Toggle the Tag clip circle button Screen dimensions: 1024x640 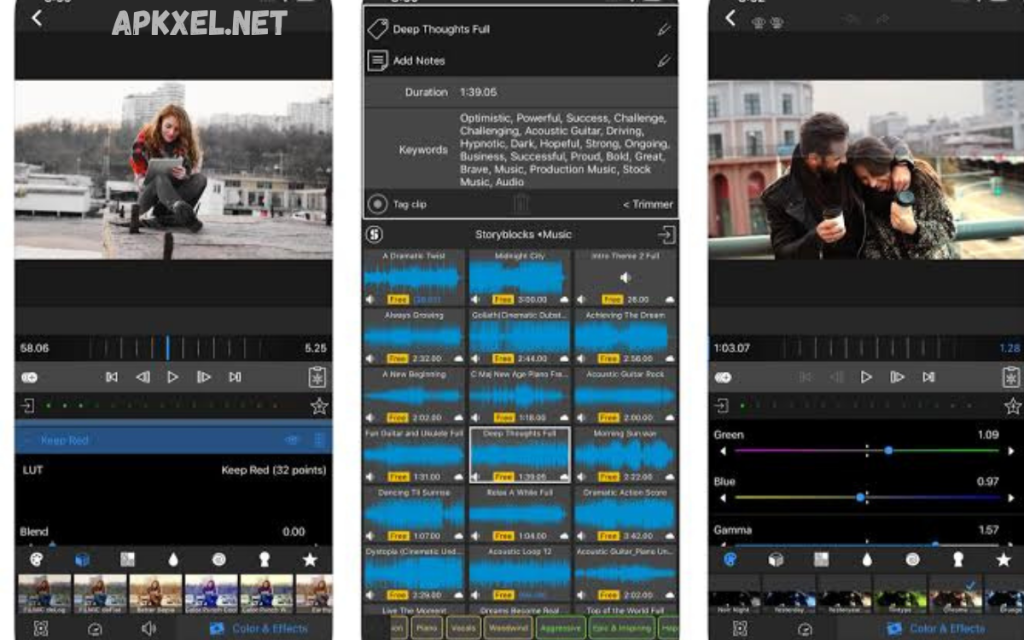pyautogui.click(x=377, y=204)
